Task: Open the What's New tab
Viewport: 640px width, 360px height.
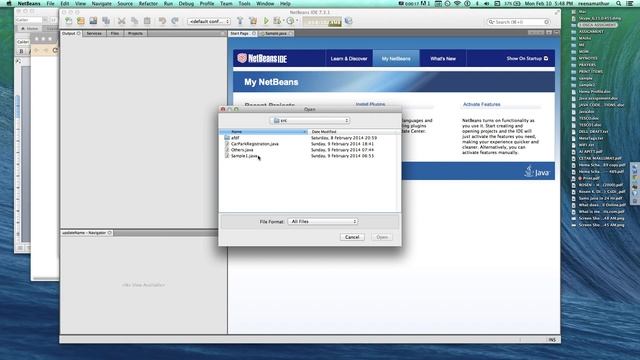Action: tap(443, 58)
